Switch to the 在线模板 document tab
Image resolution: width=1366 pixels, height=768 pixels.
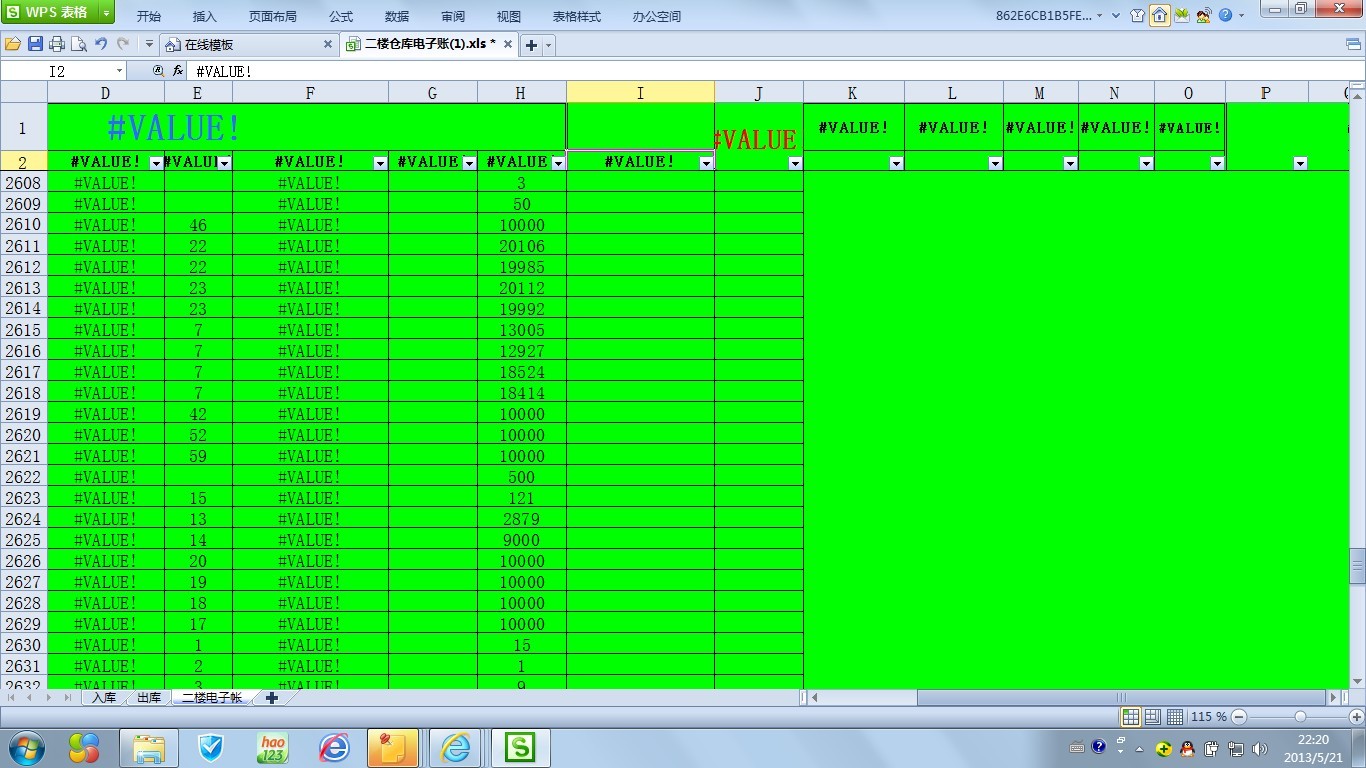(x=248, y=45)
